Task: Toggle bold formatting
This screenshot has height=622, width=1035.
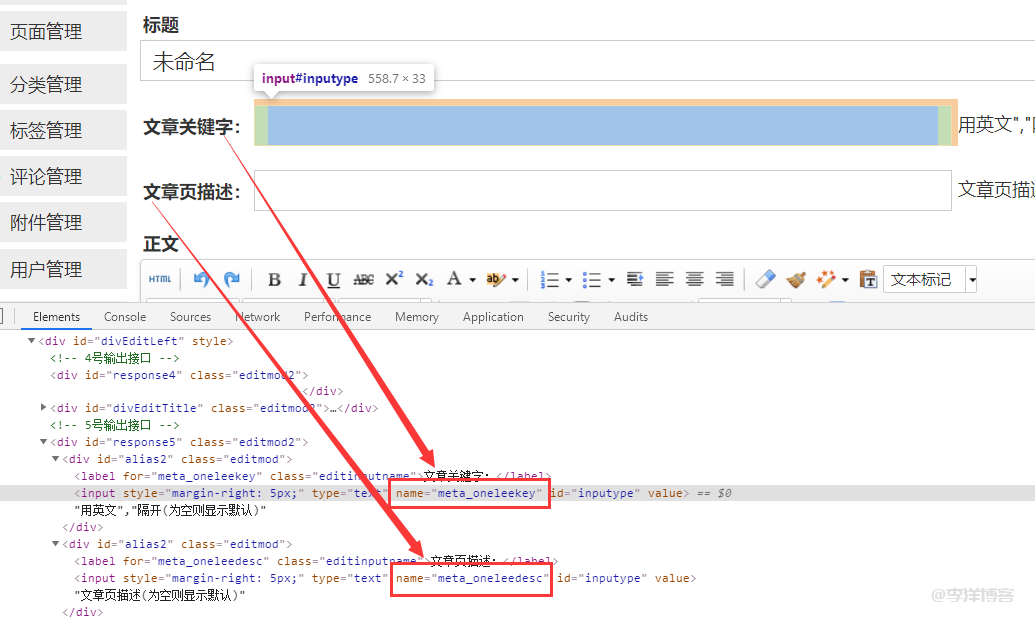Action: 274,280
